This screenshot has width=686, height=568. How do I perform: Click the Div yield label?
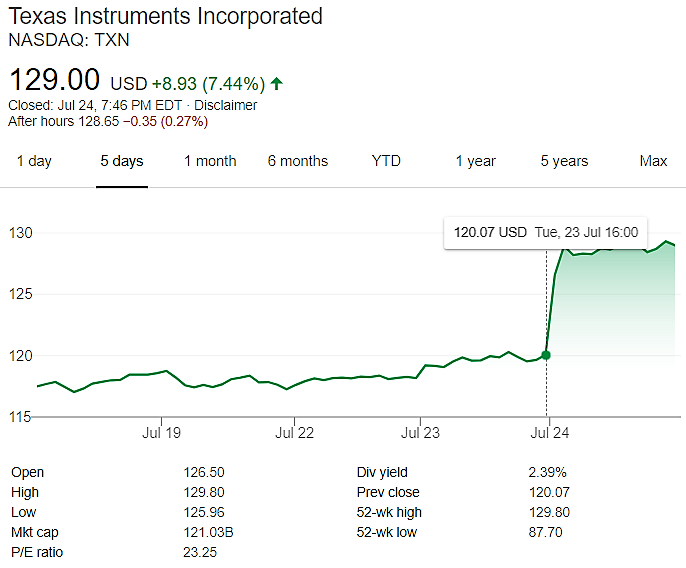pos(382,473)
